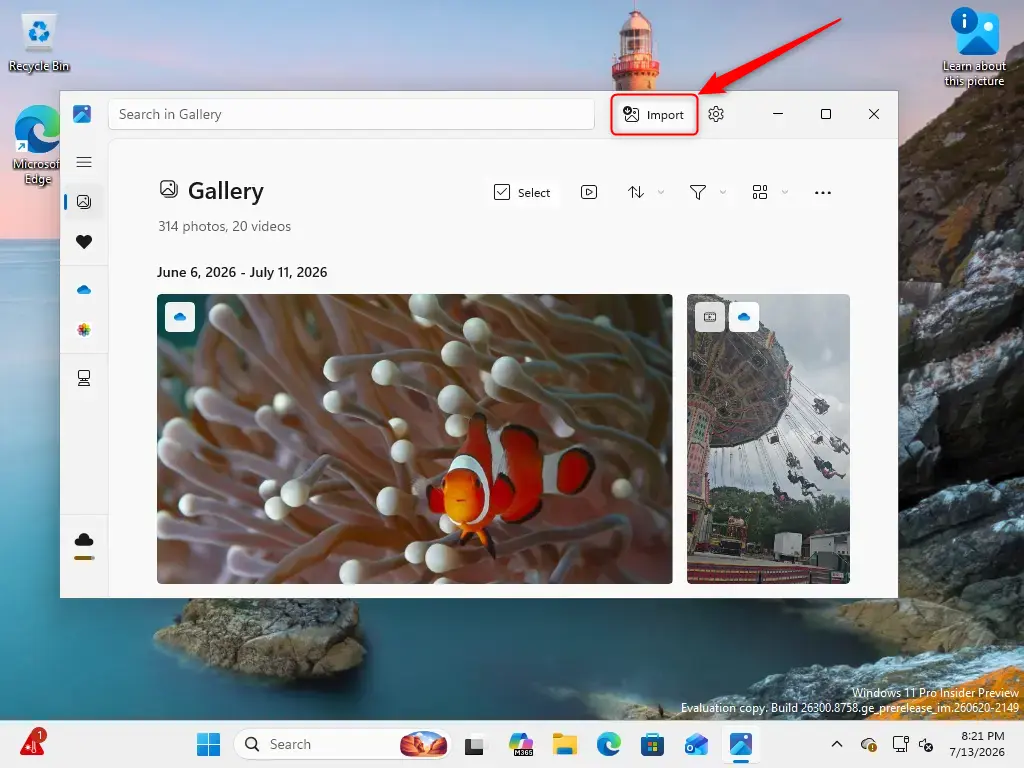Click the Search in Gallery field

tap(351, 114)
